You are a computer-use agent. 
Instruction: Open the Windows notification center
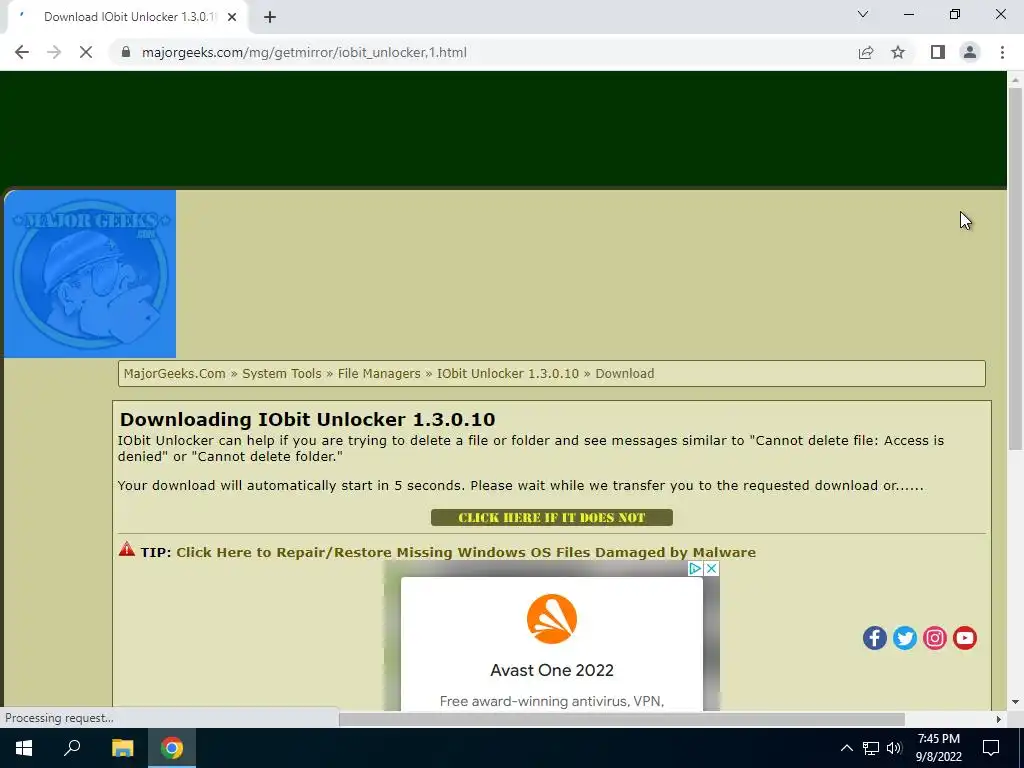point(991,748)
